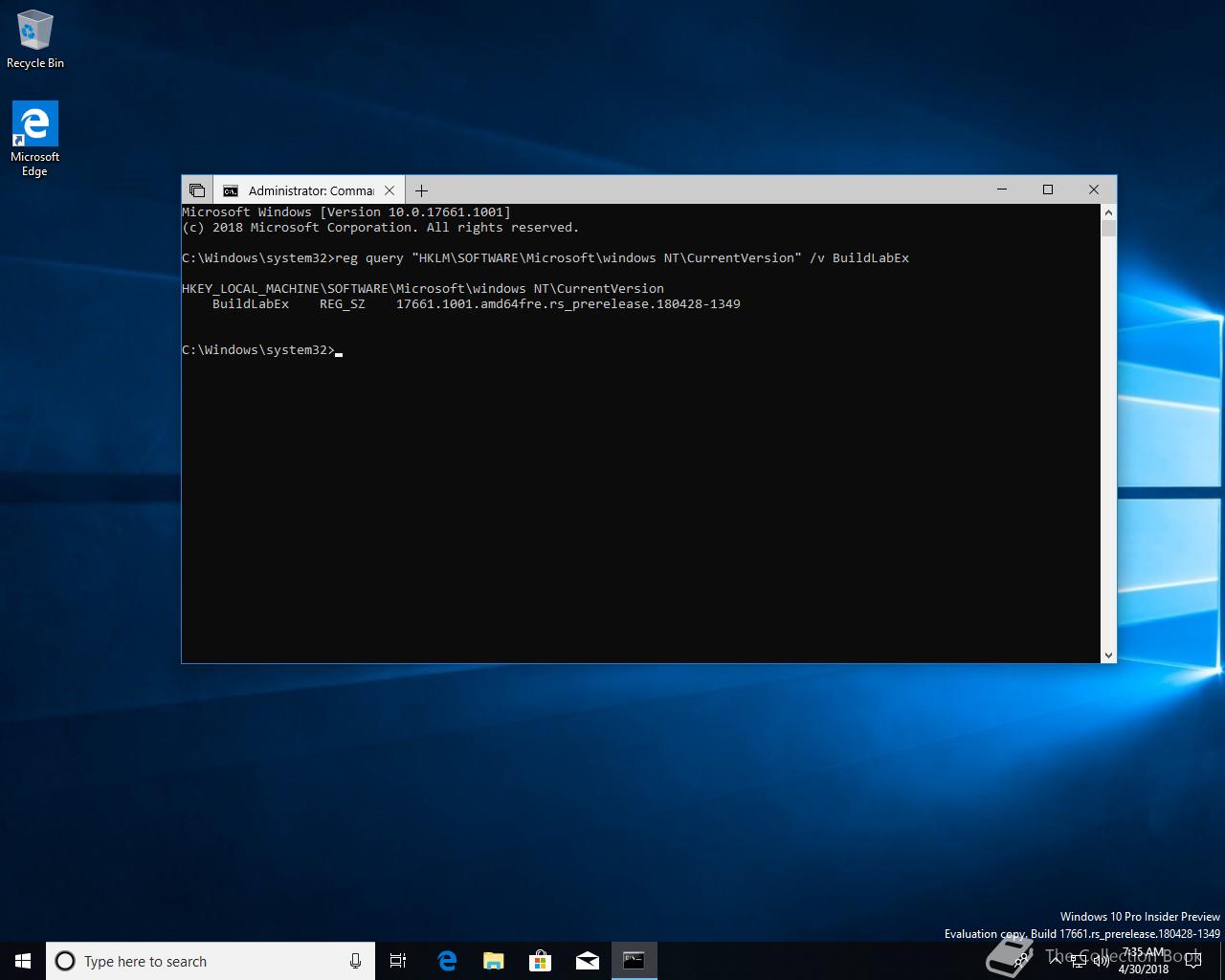Select Command Prompt taskbar button
1225x980 pixels.
[634, 961]
